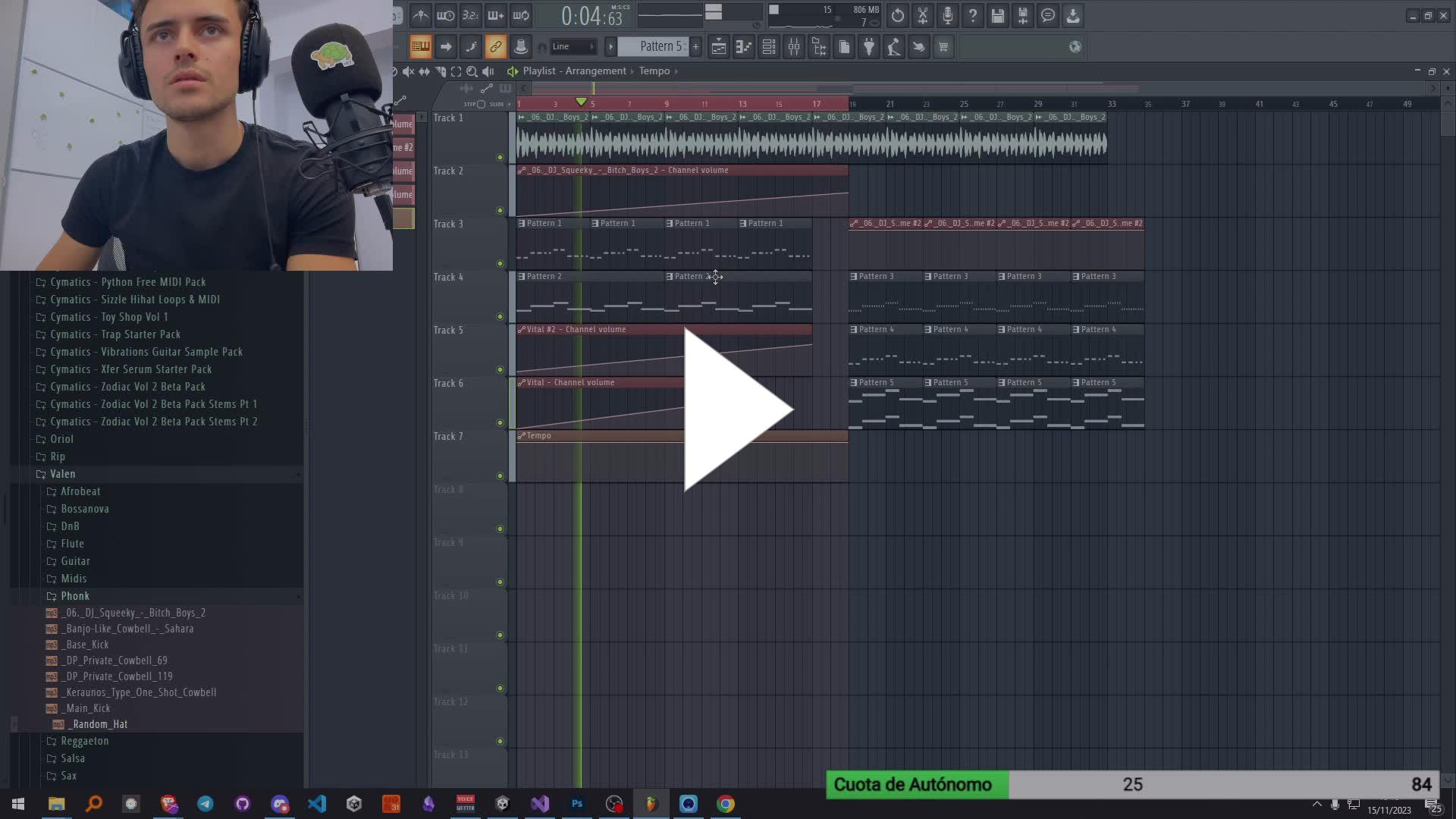Open the Mixer from the toolbar
Screen dimensions: 1456x819
[794, 47]
